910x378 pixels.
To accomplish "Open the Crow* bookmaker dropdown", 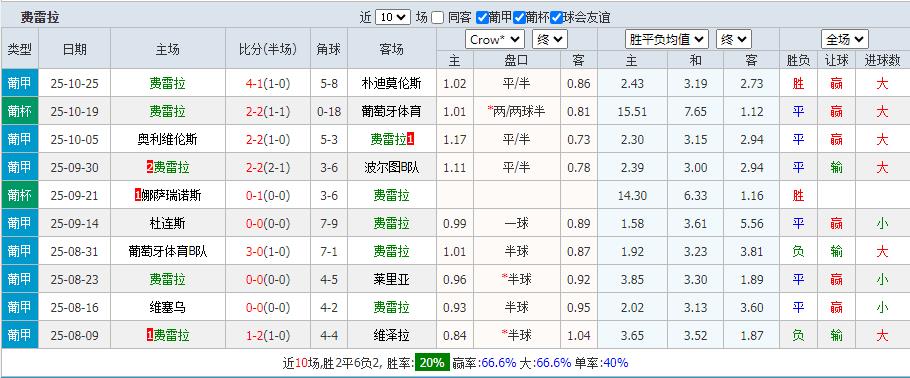I will click(x=495, y=39).
